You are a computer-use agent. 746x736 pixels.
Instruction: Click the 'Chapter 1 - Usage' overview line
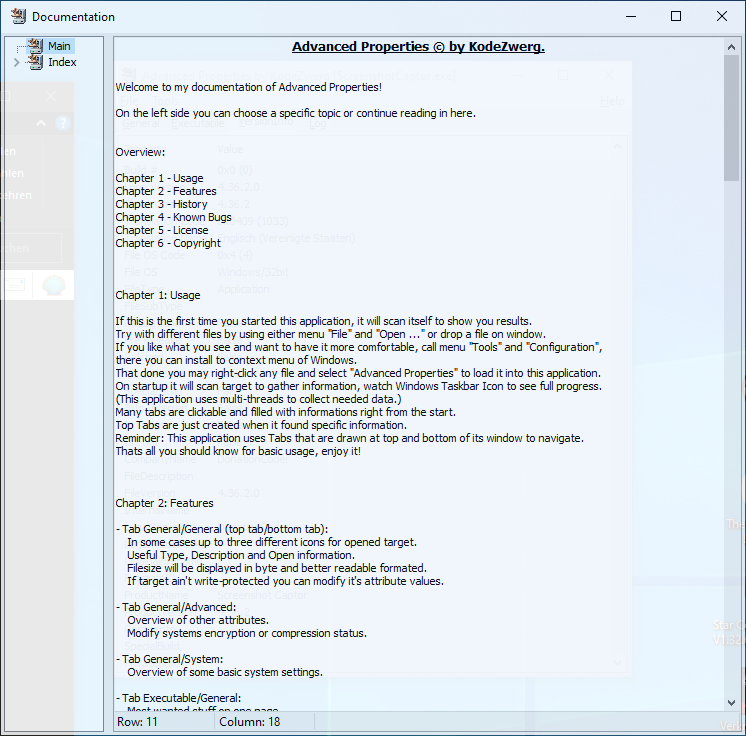159,178
